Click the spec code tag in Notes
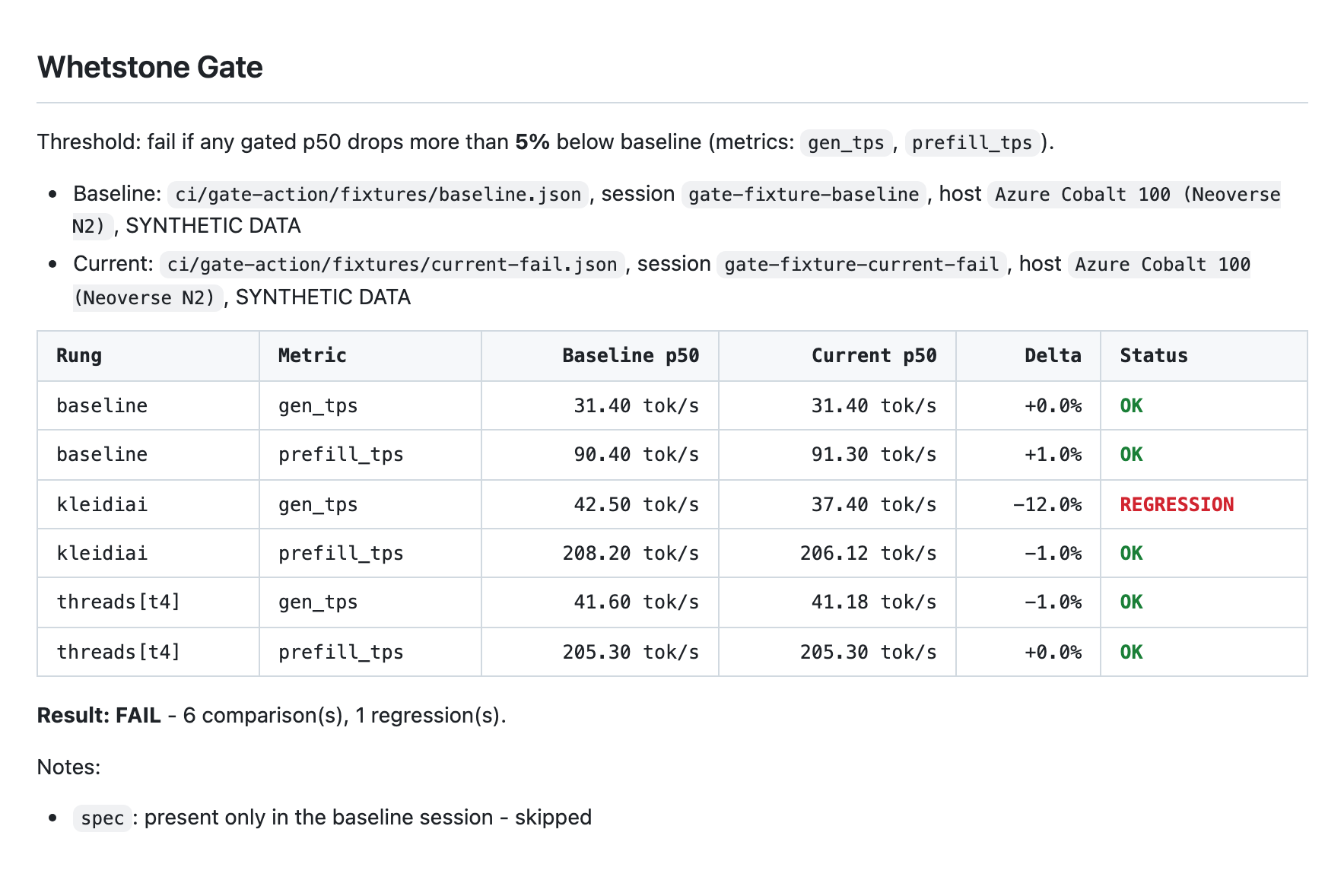 [103, 818]
